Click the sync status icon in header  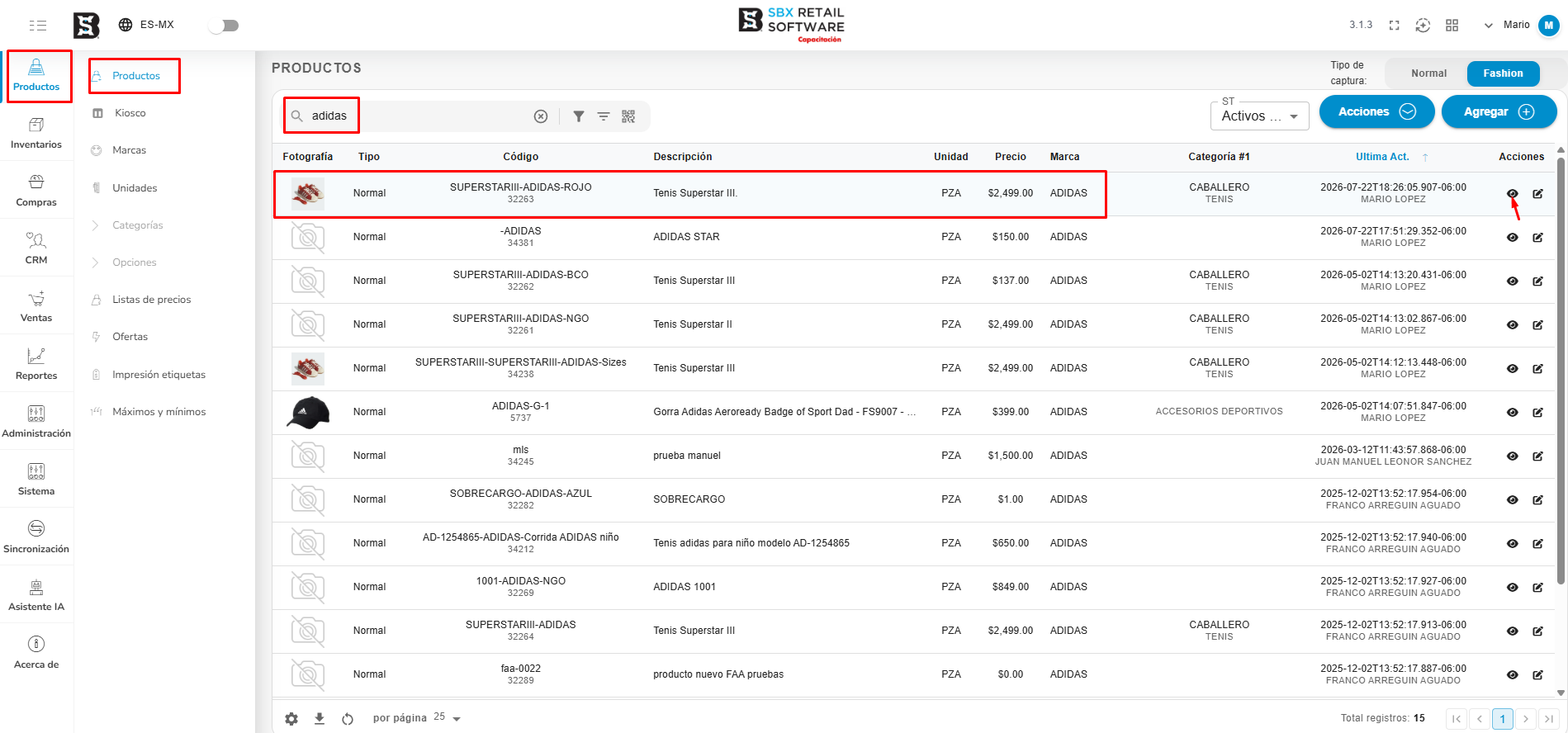(x=1423, y=26)
